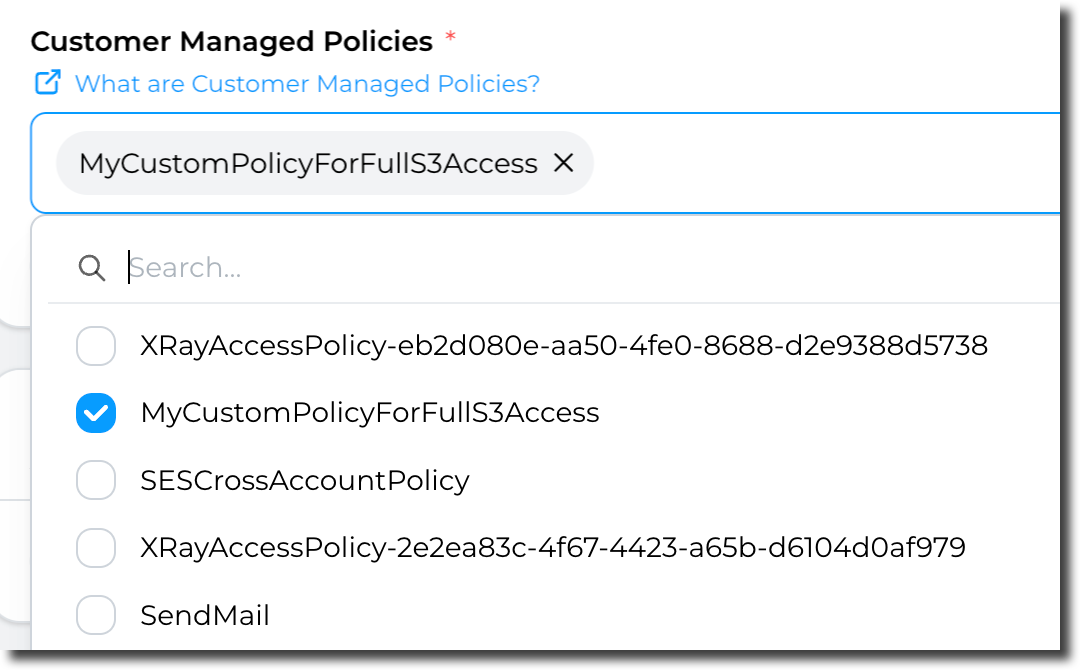Uncheck the MyCustomPolicyForFullS3Access checkbox
This screenshot has height=670, width=1080.
pos(96,413)
